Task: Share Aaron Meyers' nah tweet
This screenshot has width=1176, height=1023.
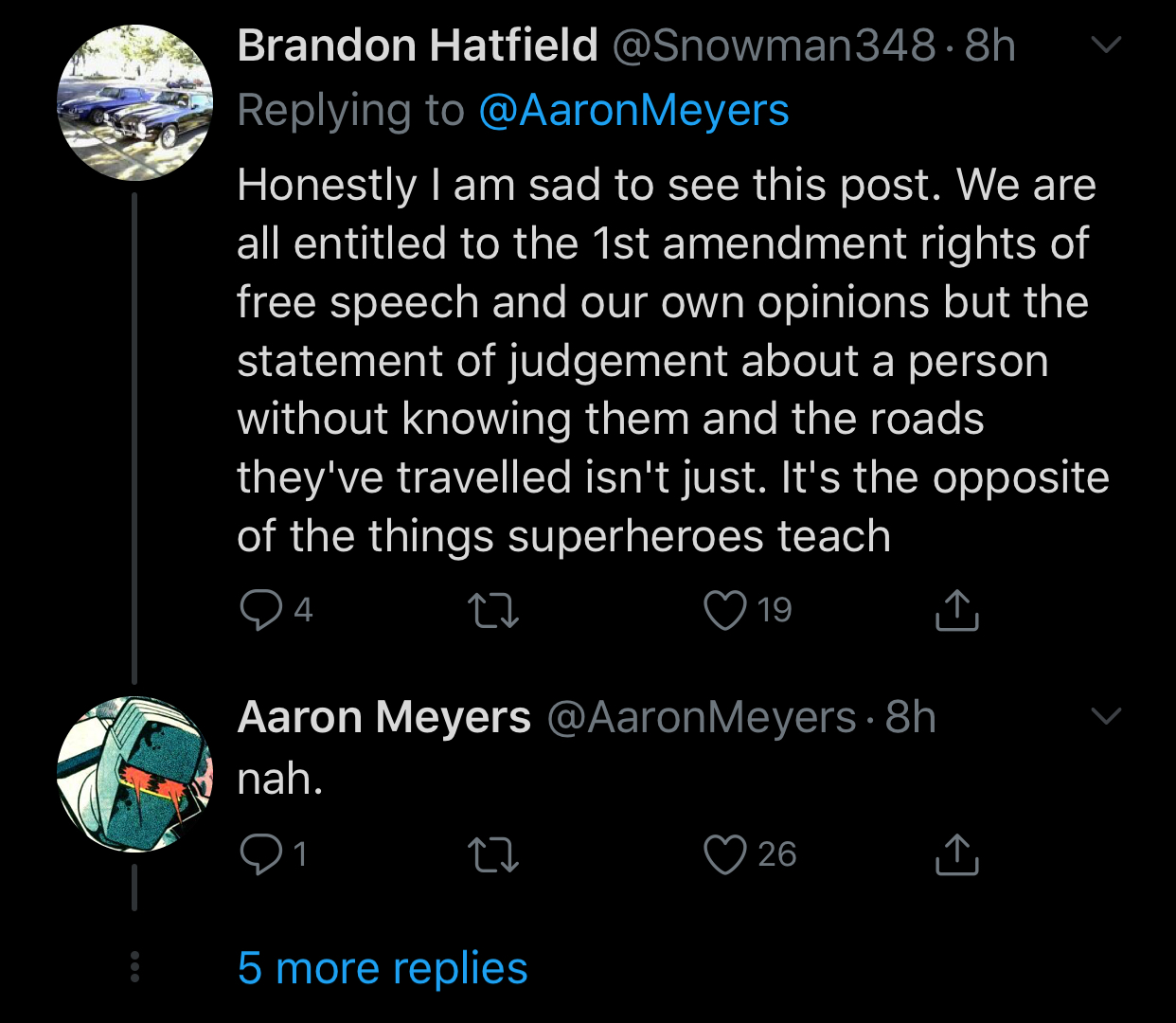Action: tap(957, 854)
